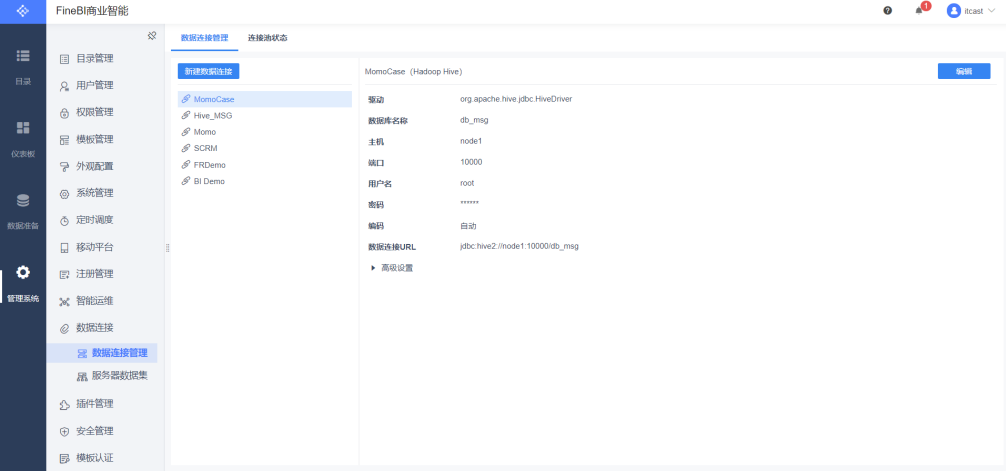
Task: Switch to 连接池状态 tab
Action: 268,38
